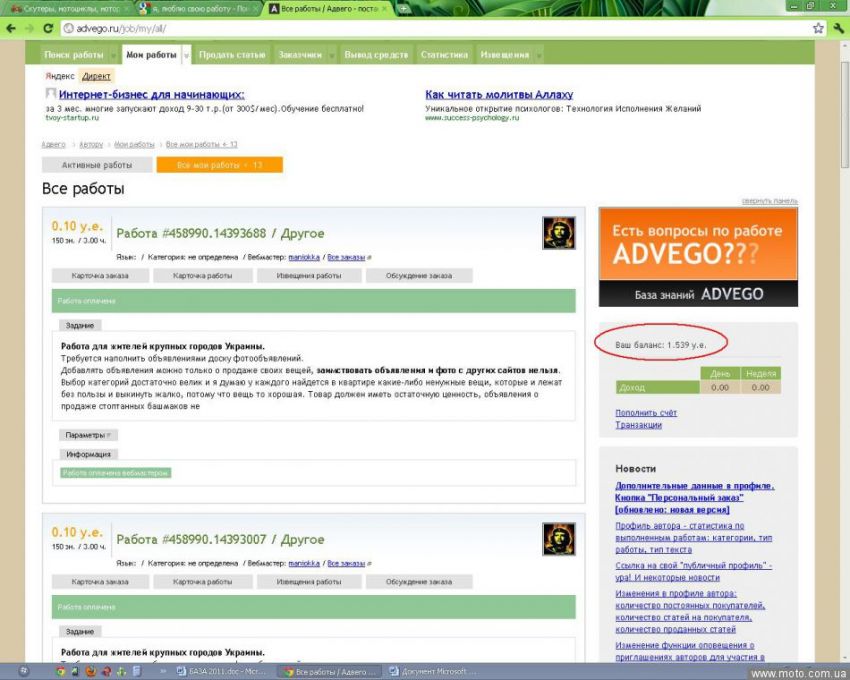Open the 'Продать статью' menu item
This screenshot has width=850, height=680.
[232, 55]
